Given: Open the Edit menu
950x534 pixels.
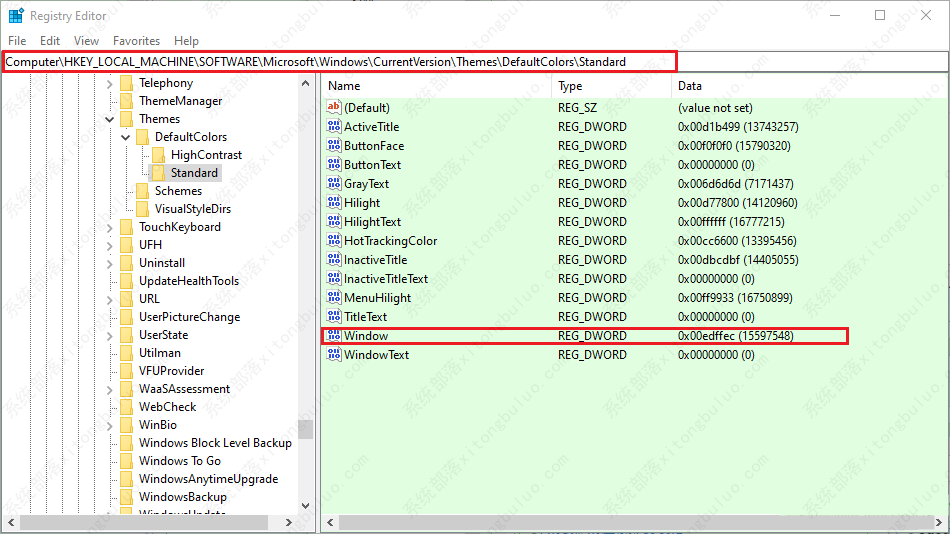Looking at the screenshot, I should (50, 41).
